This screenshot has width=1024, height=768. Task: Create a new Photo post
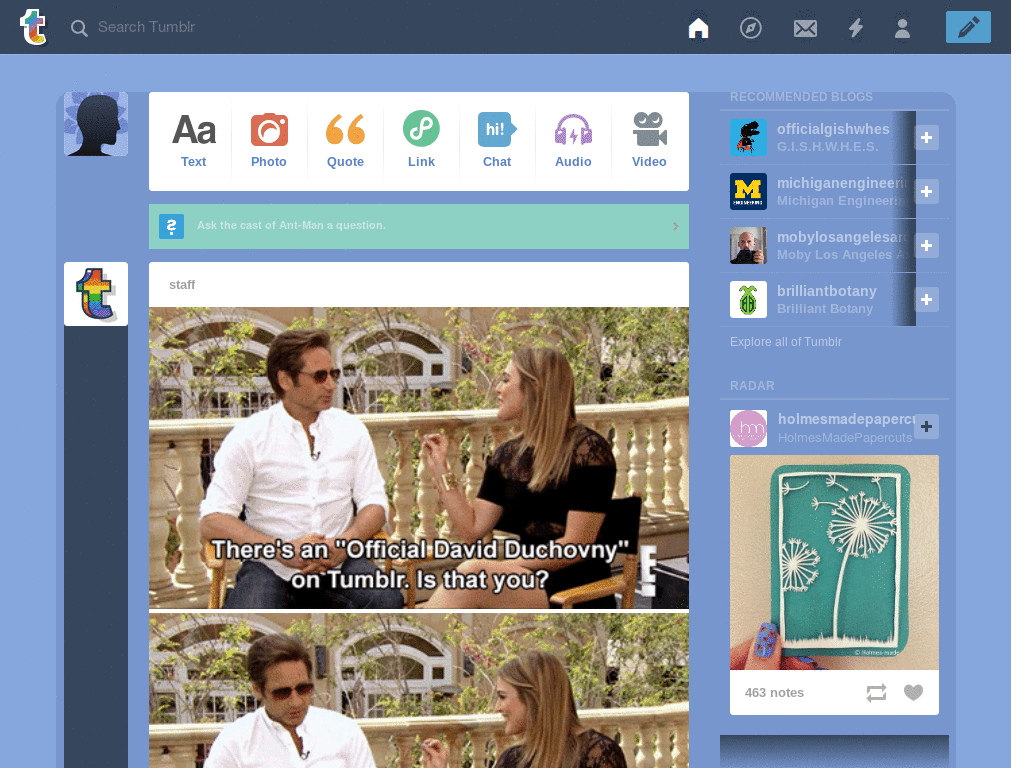[268, 140]
